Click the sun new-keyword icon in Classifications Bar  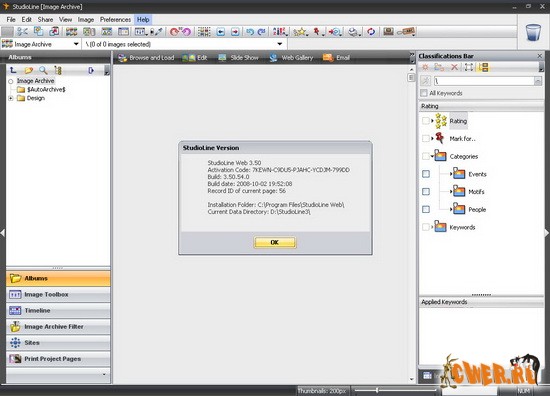pos(425,67)
